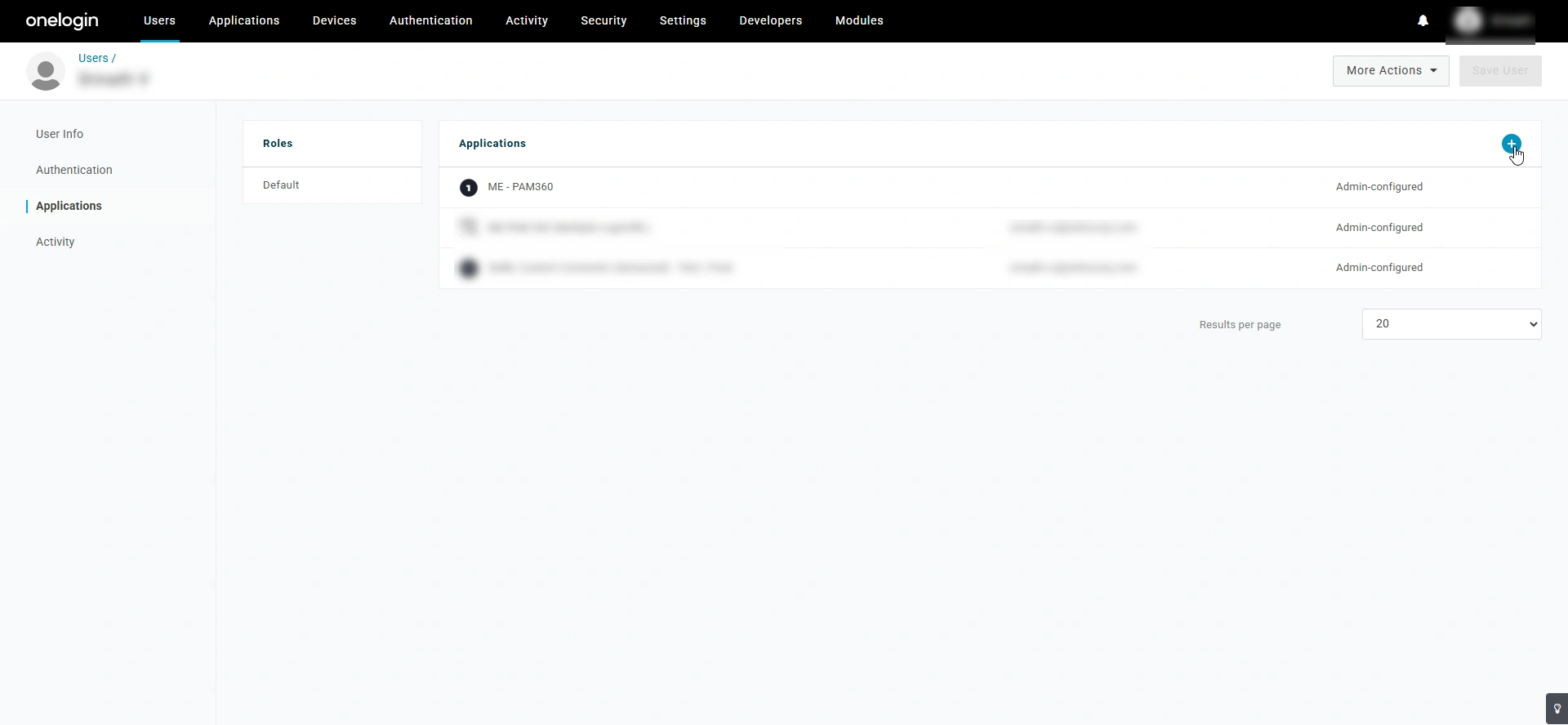
Task: Expand the More Actions dropdown
Action: (1391, 71)
